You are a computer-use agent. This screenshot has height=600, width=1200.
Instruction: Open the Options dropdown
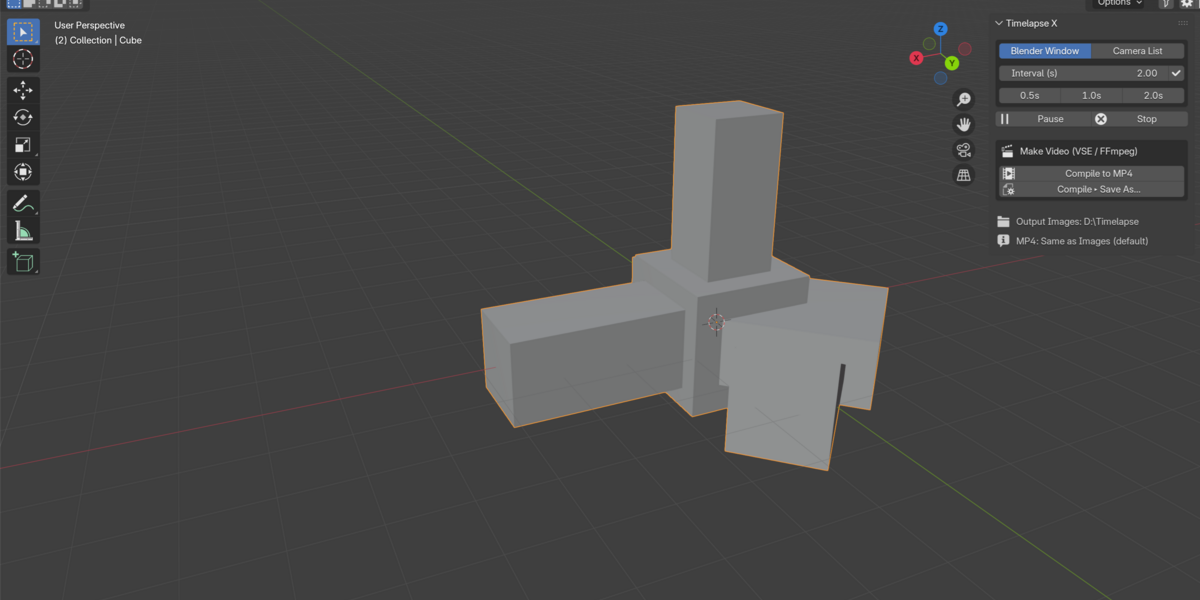coord(1120,3)
